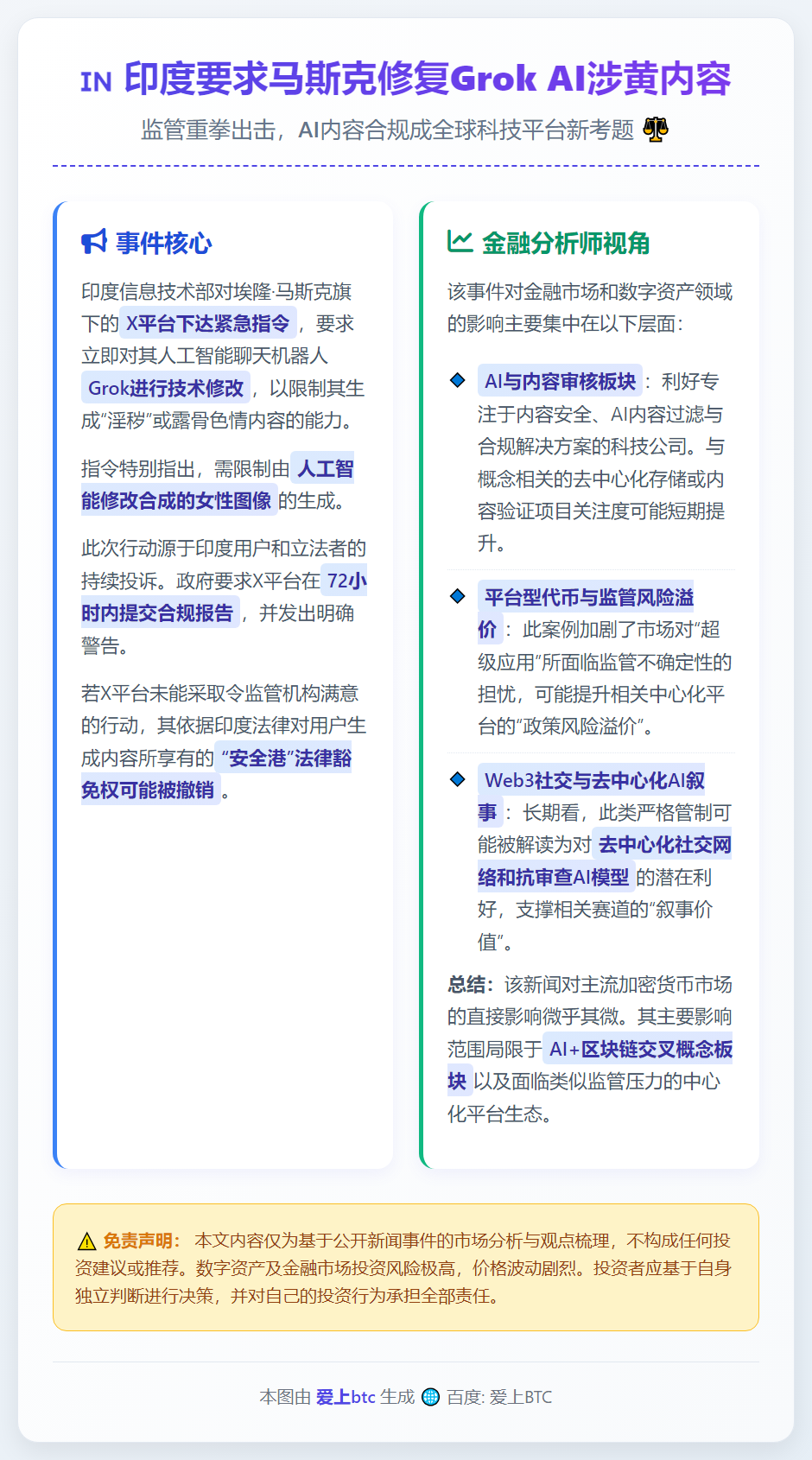The image size is (812, 1460).
Task: Click the highlighted text 去中心化社交网络和抗审查AI模型
Action: coord(605,861)
